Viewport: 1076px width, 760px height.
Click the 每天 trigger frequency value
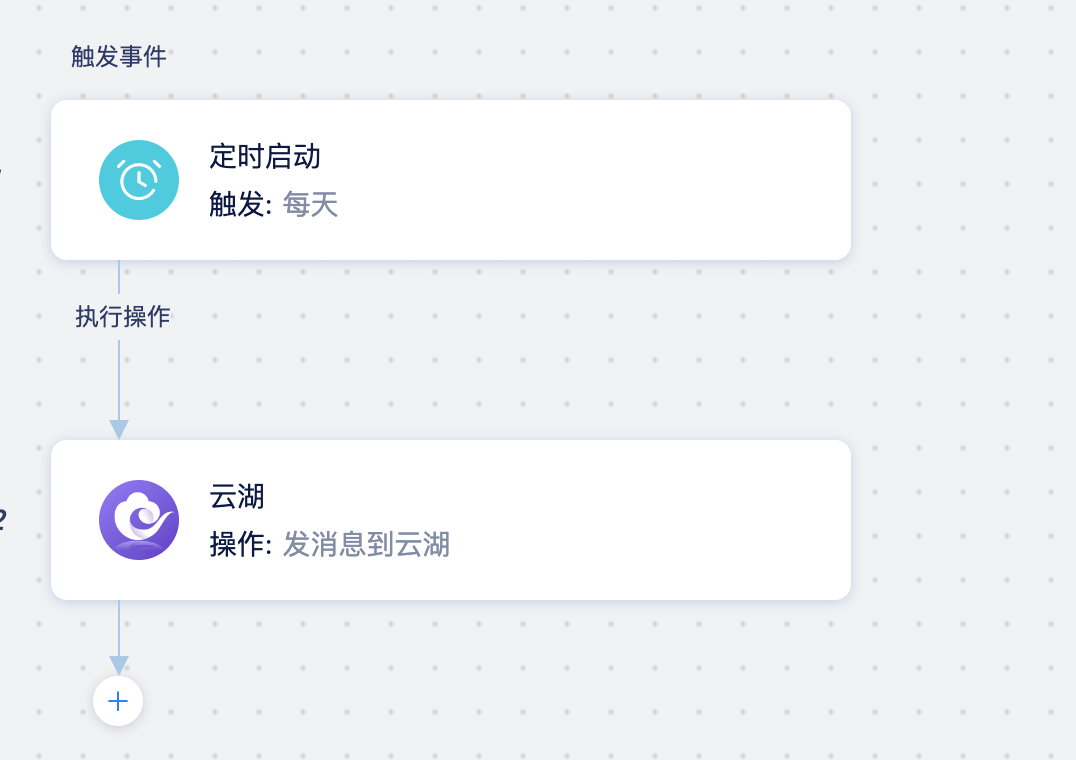[x=310, y=204]
